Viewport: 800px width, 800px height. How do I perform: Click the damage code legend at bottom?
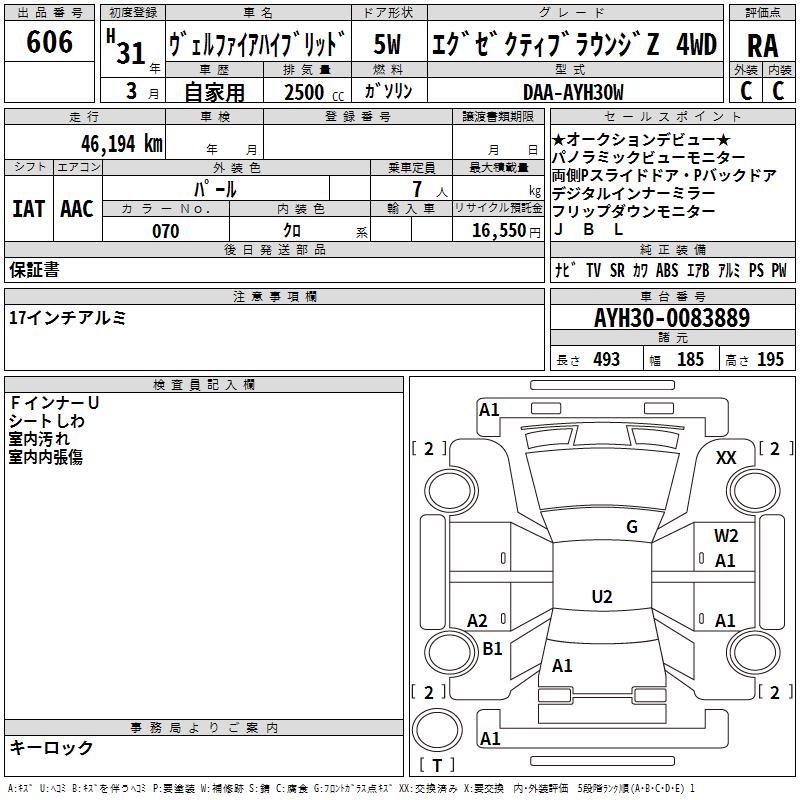tap(352, 789)
